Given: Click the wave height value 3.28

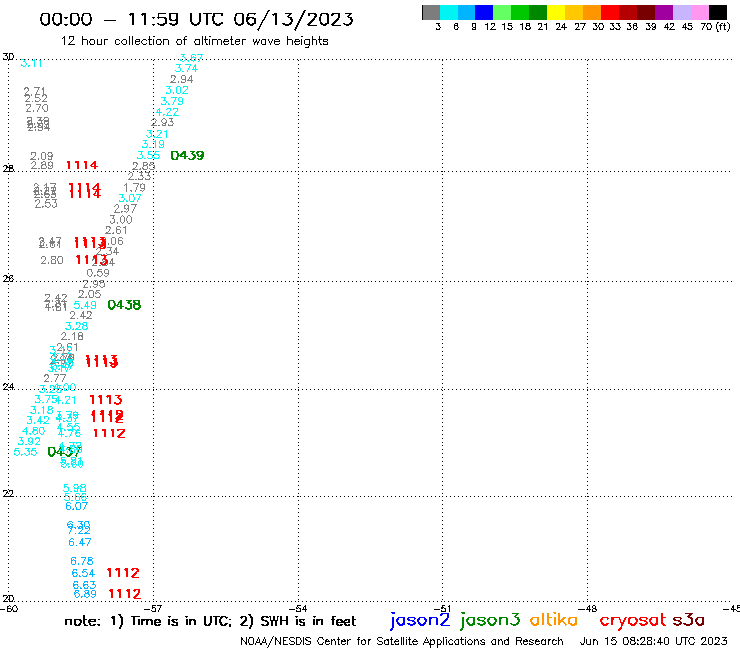Looking at the screenshot, I should pos(76,326).
